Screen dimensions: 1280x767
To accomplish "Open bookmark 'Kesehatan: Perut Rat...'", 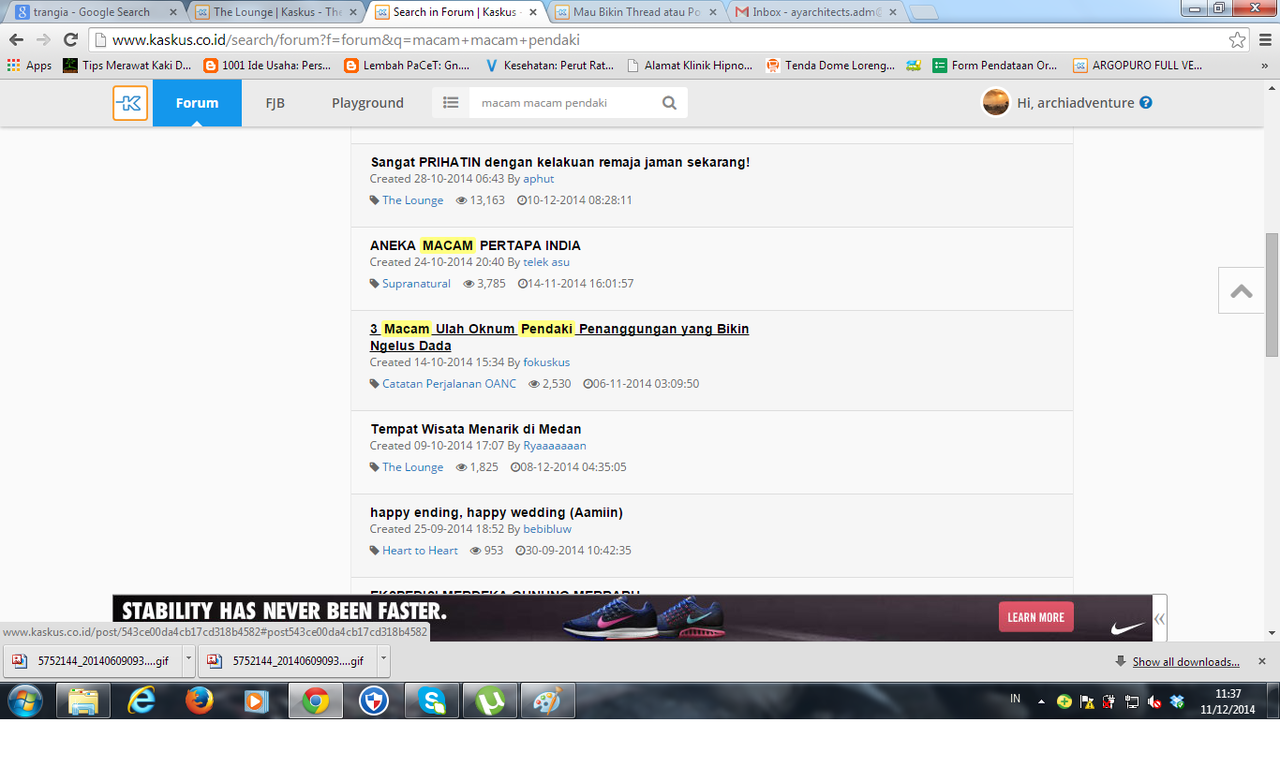I will [550, 65].
